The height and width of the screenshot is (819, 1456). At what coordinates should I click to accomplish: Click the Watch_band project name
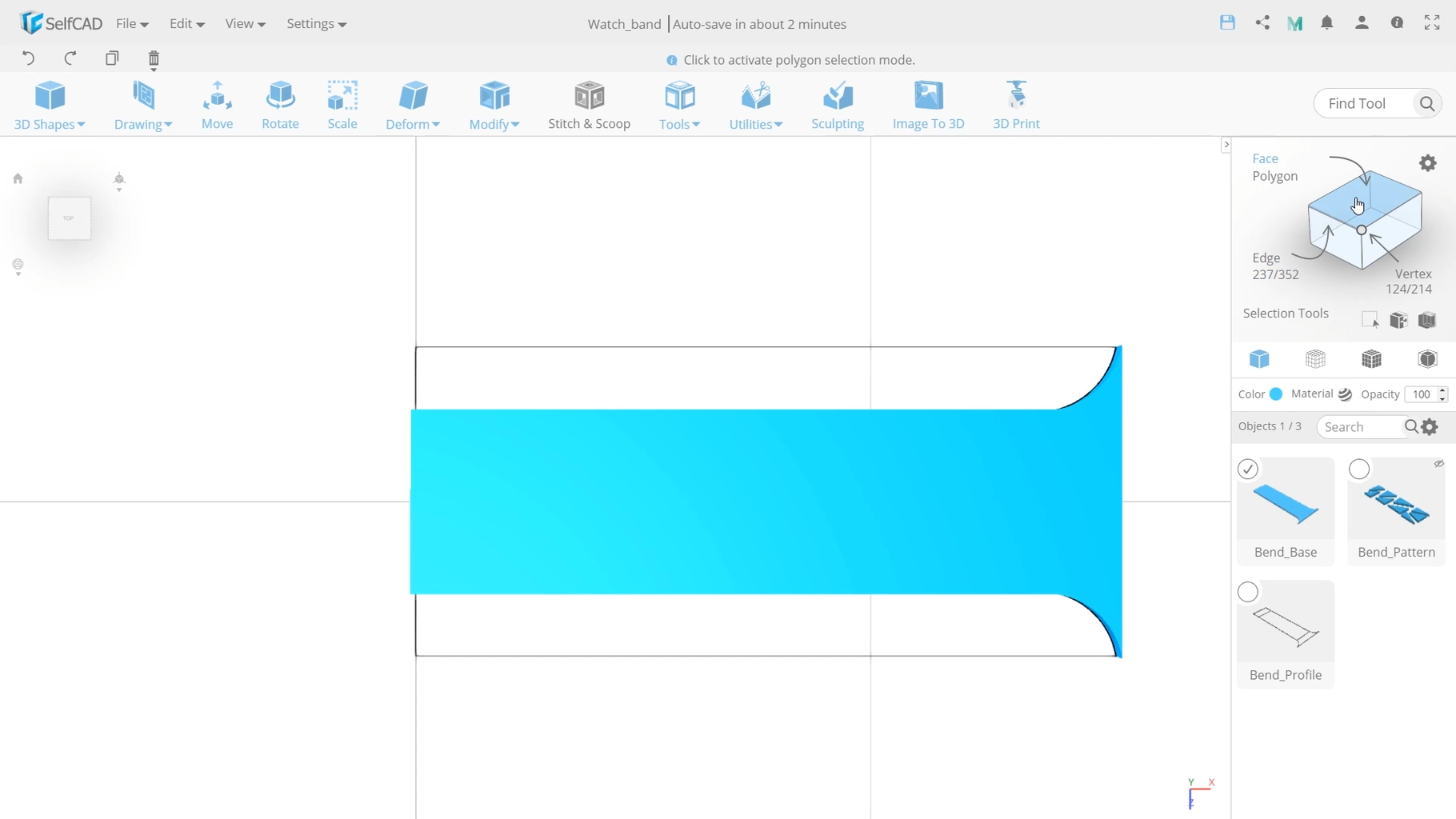[624, 24]
